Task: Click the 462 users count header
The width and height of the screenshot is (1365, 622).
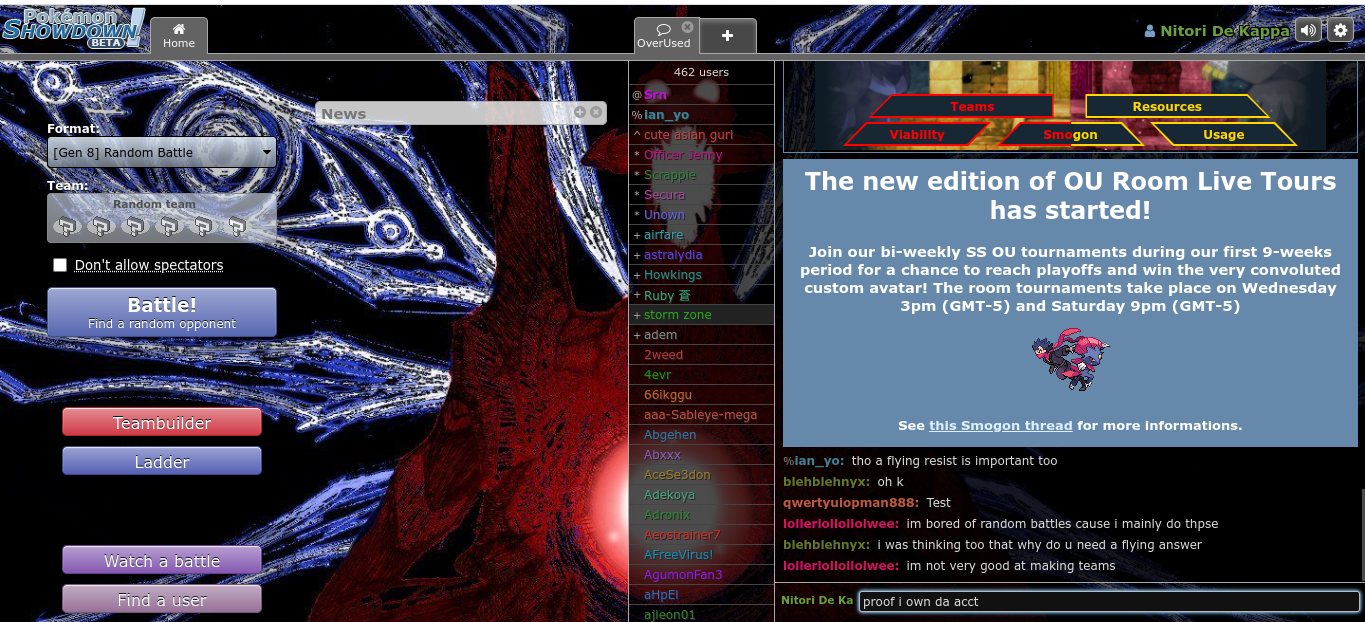Action: [x=701, y=72]
